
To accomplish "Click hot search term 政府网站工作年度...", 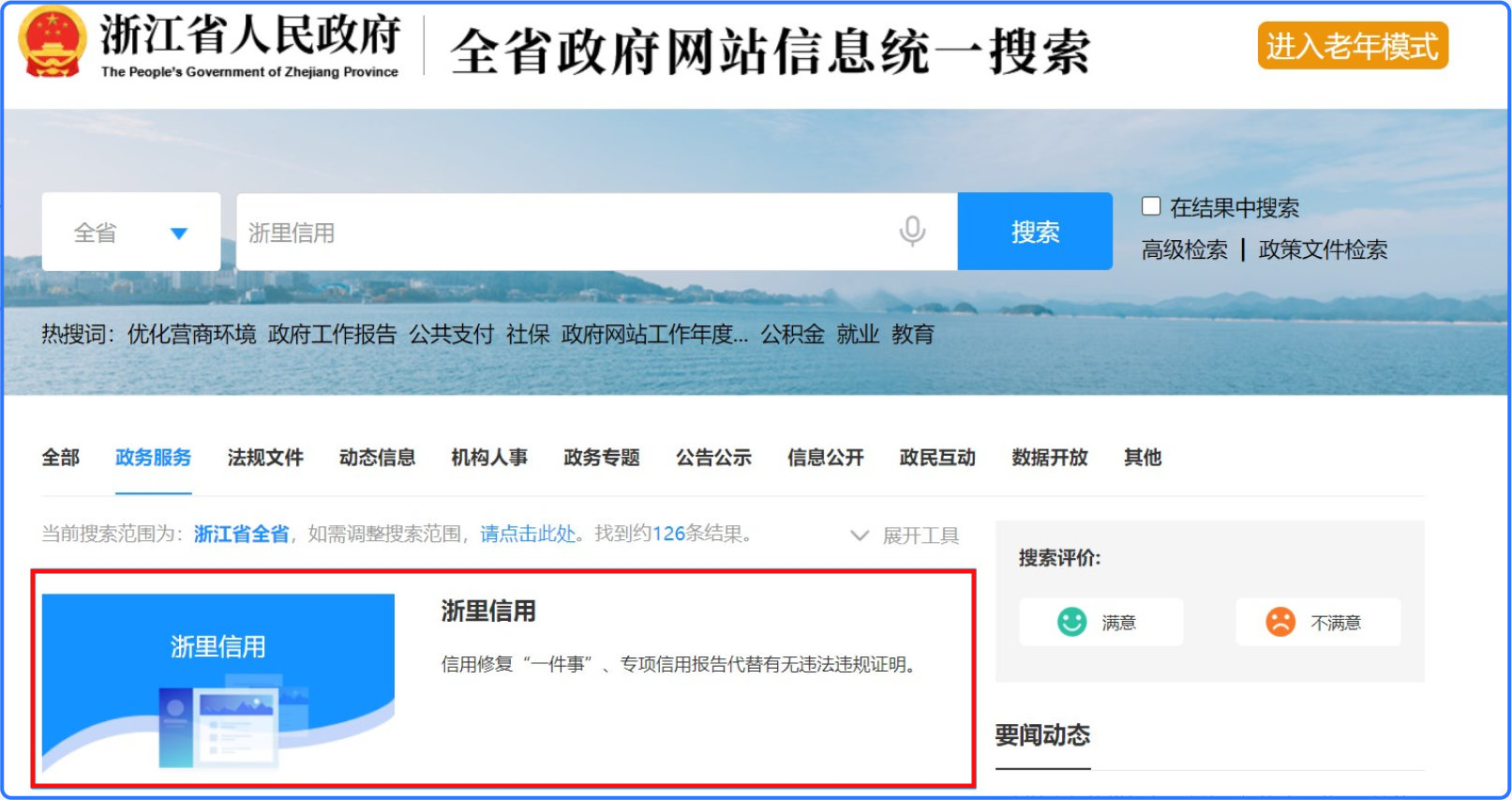I will [x=654, y=335].
